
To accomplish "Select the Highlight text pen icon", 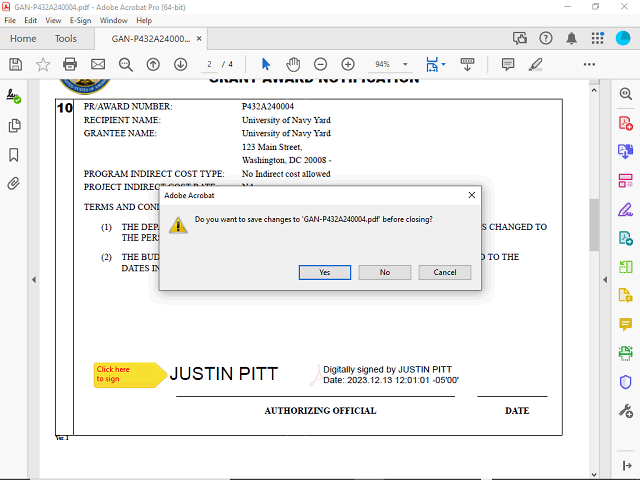I will click(536, 64).
